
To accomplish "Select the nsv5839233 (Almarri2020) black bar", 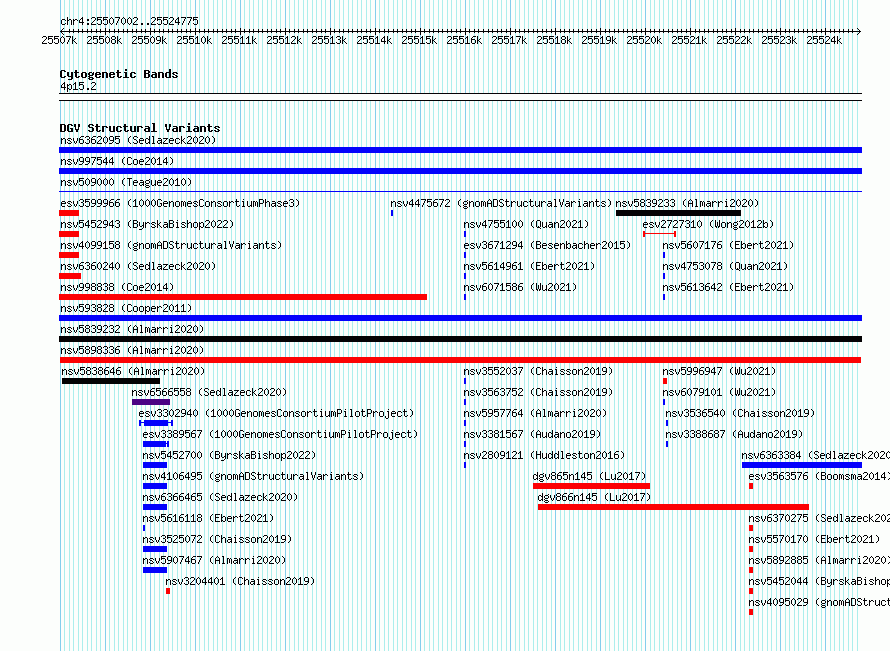I will click(x=678, y=213).
